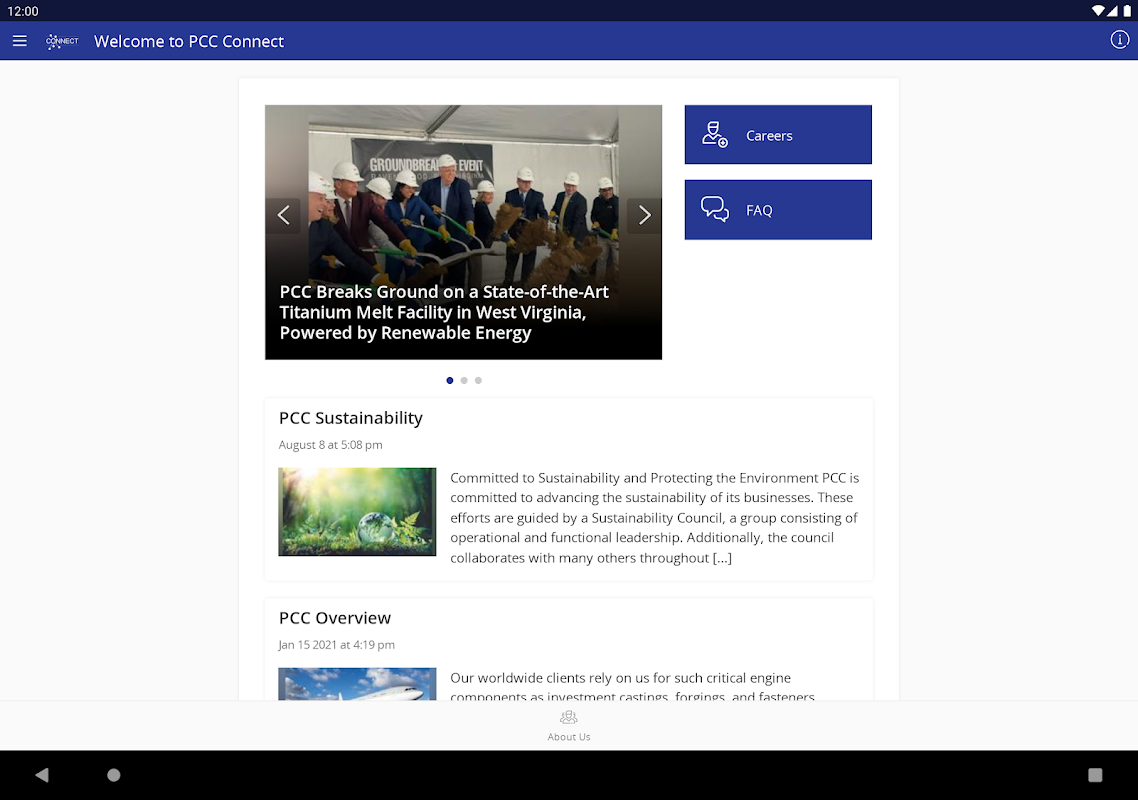Open the PCC Sustainability article title

coord(351,418)
